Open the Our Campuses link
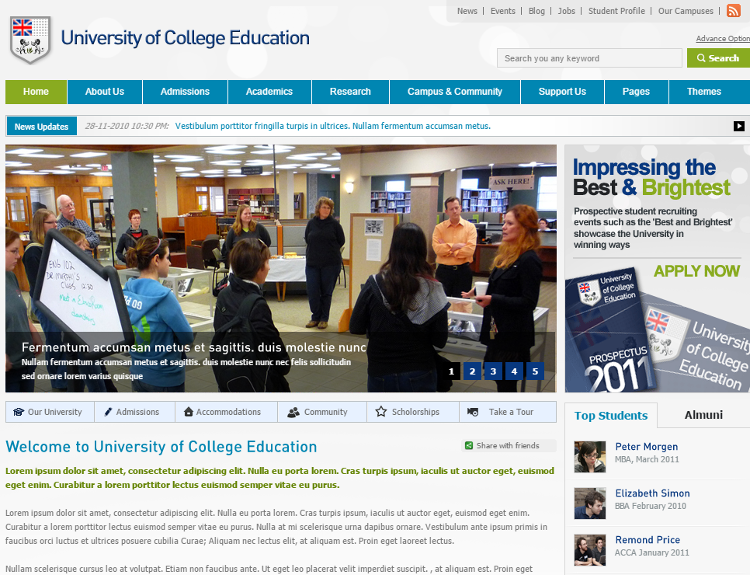 [685, 11]
